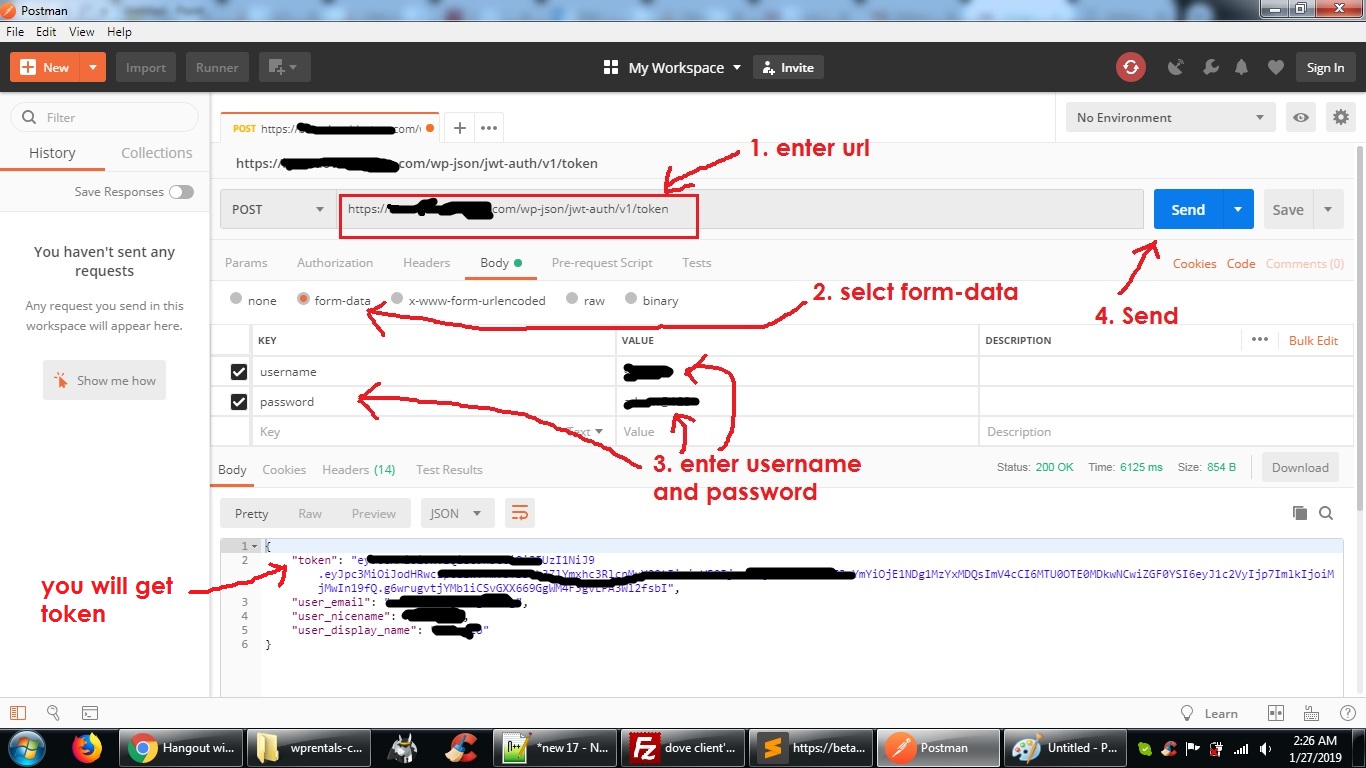Search the response body magnifier icon
The image size is (1366, 768).
1326,513
